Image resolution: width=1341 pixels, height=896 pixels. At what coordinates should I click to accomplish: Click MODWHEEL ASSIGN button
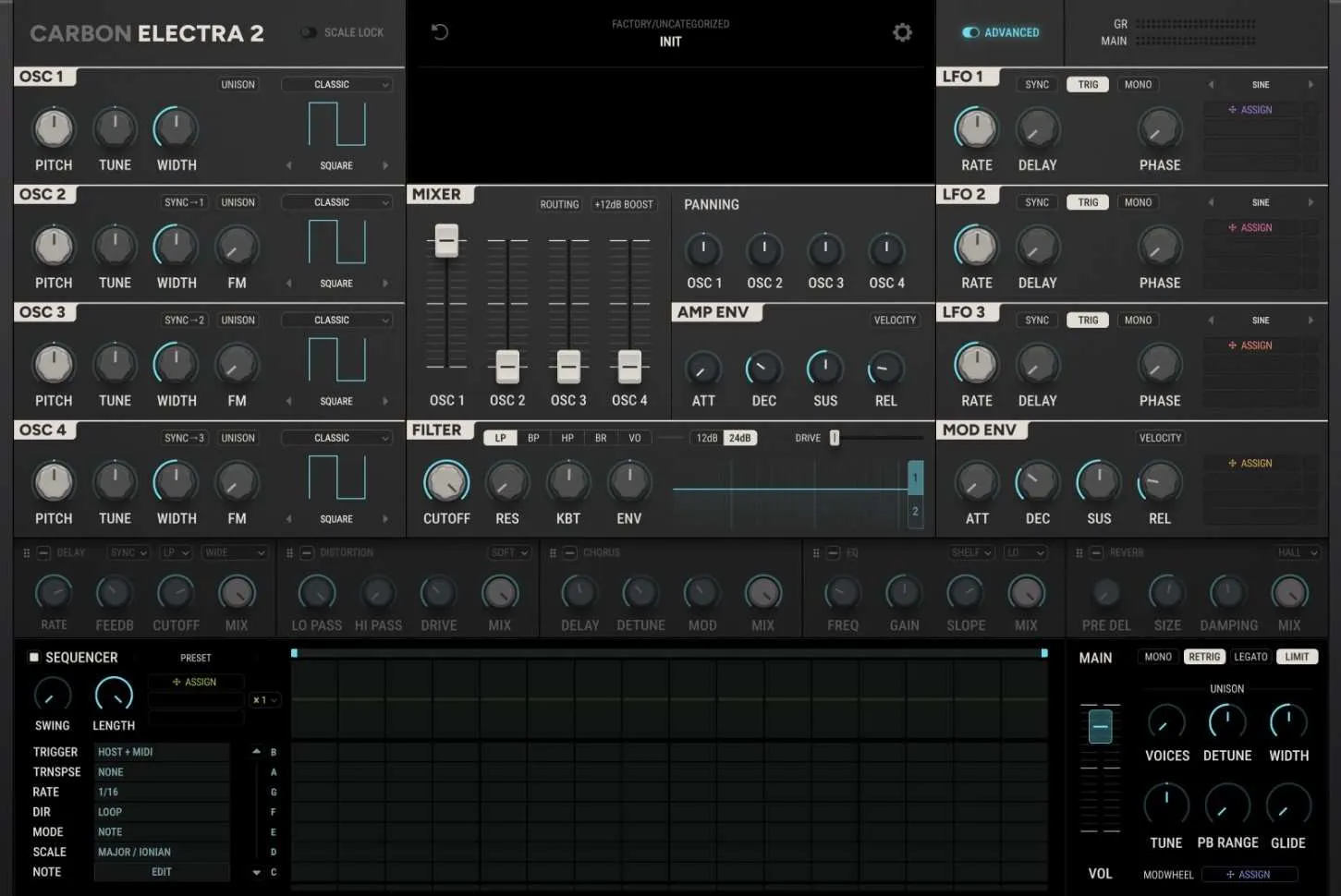point(1249,874)
